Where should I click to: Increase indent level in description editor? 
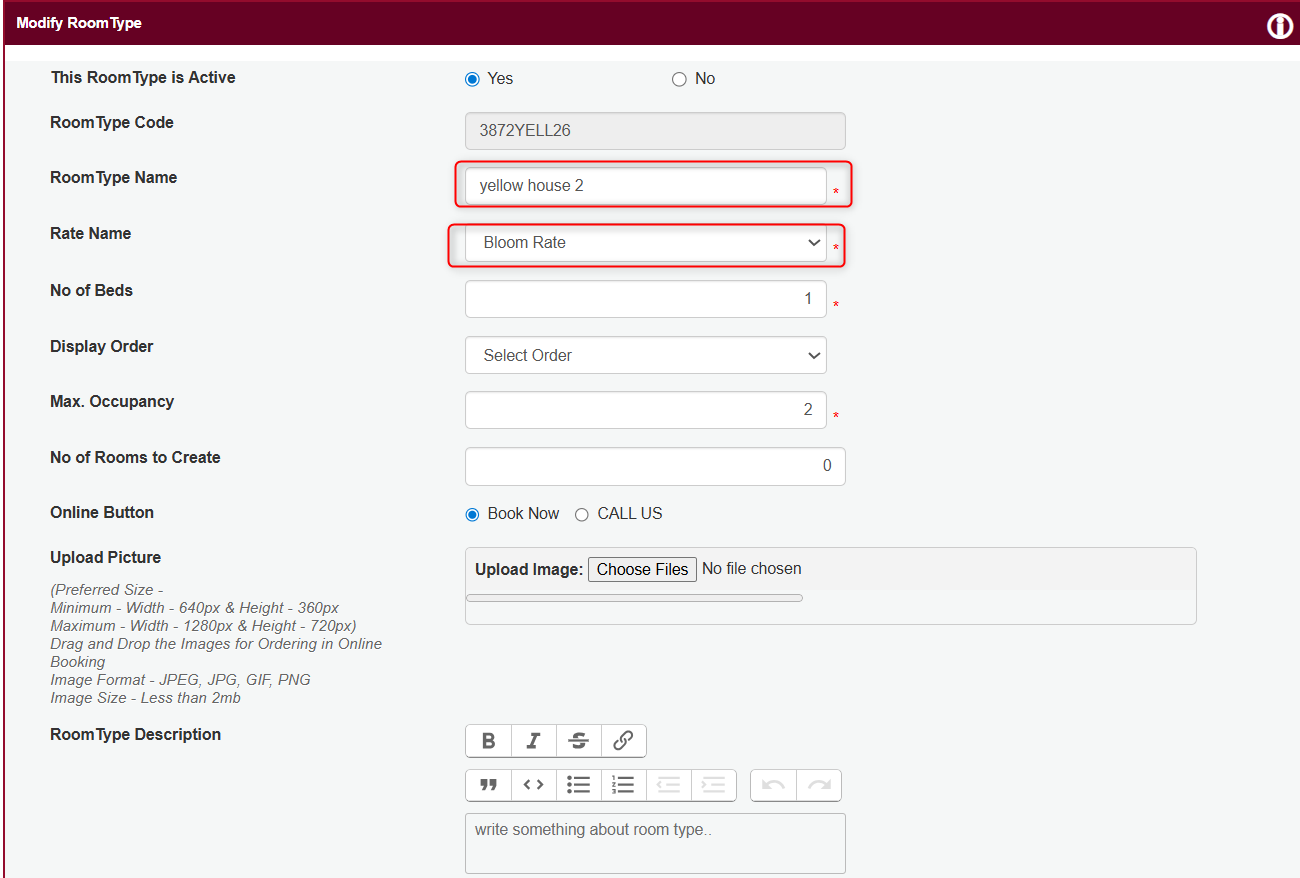point(713,785)
